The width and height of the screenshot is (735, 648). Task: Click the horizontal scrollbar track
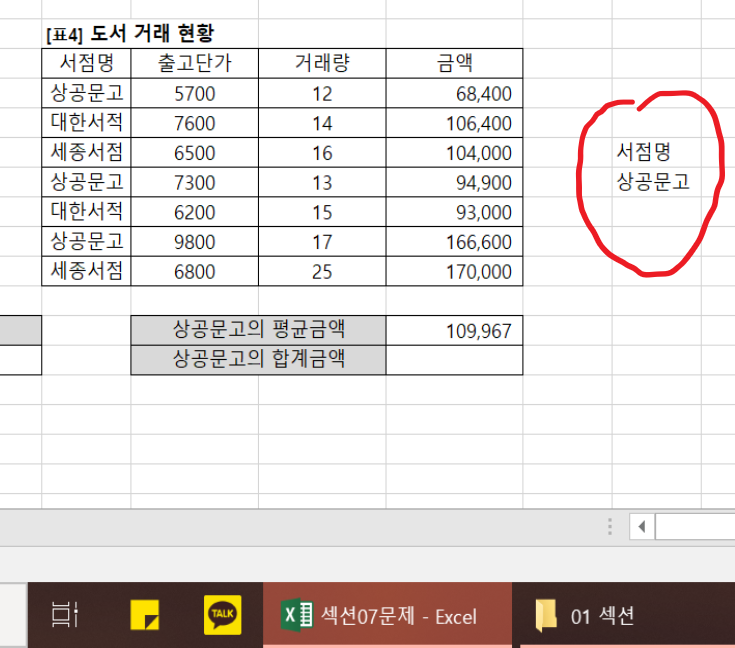(695, 526)
